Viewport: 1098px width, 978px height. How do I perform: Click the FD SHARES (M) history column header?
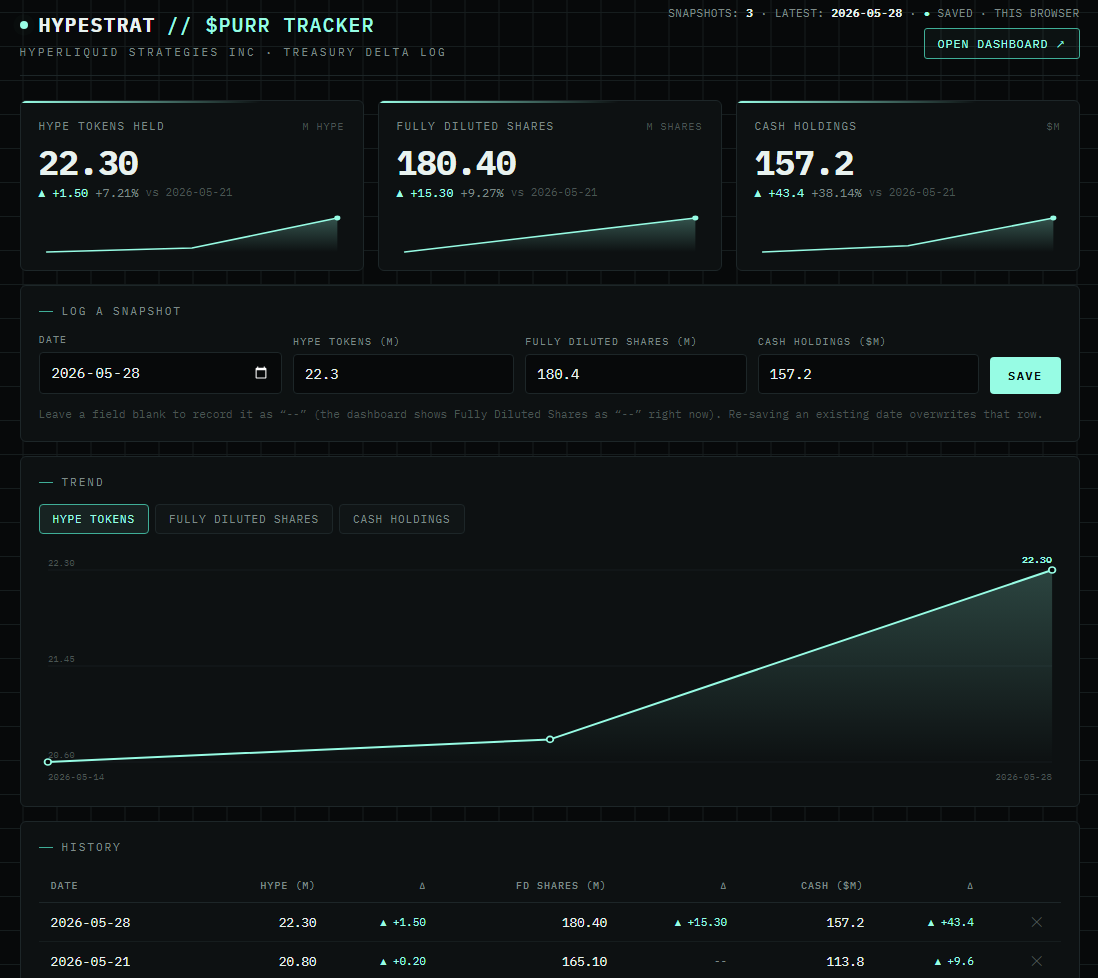click(x=560, y=886)
